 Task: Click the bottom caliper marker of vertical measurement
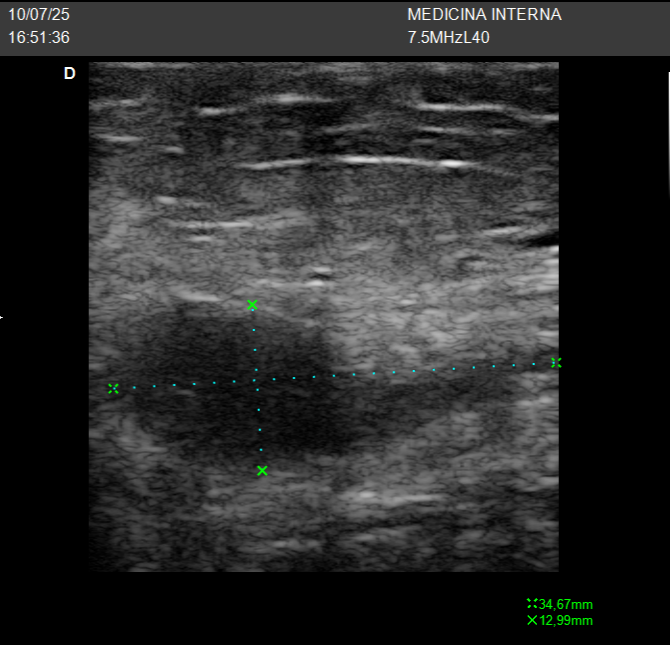[x=262, y=471]
